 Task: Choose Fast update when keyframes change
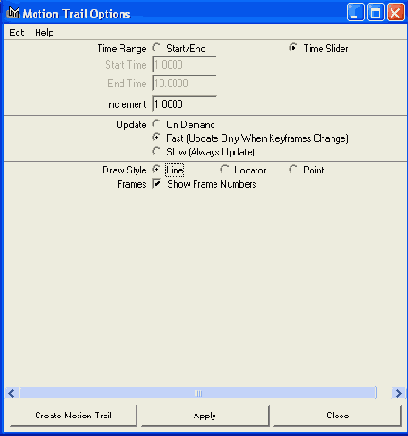click(157, 137)
